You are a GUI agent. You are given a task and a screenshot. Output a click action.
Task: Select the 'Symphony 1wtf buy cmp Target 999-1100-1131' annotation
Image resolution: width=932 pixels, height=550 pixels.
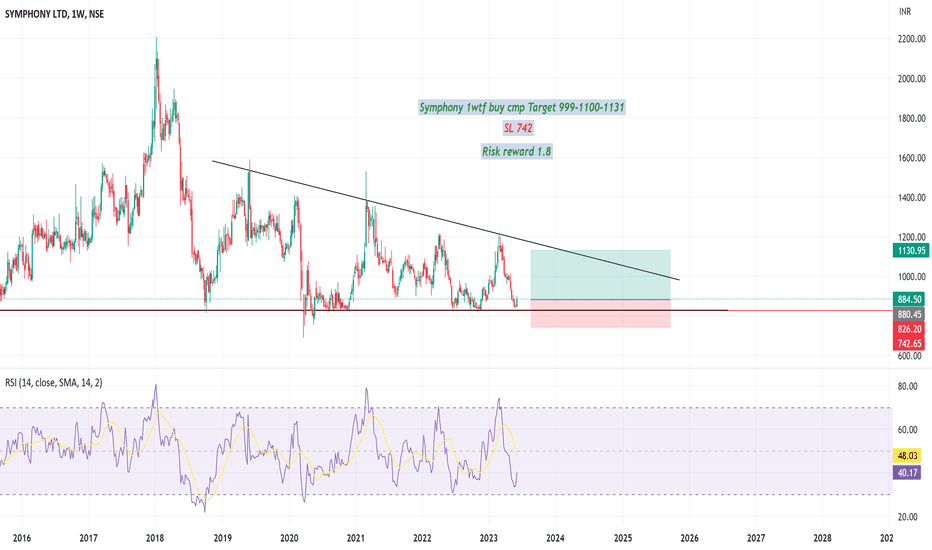click(x=522, y=108)
